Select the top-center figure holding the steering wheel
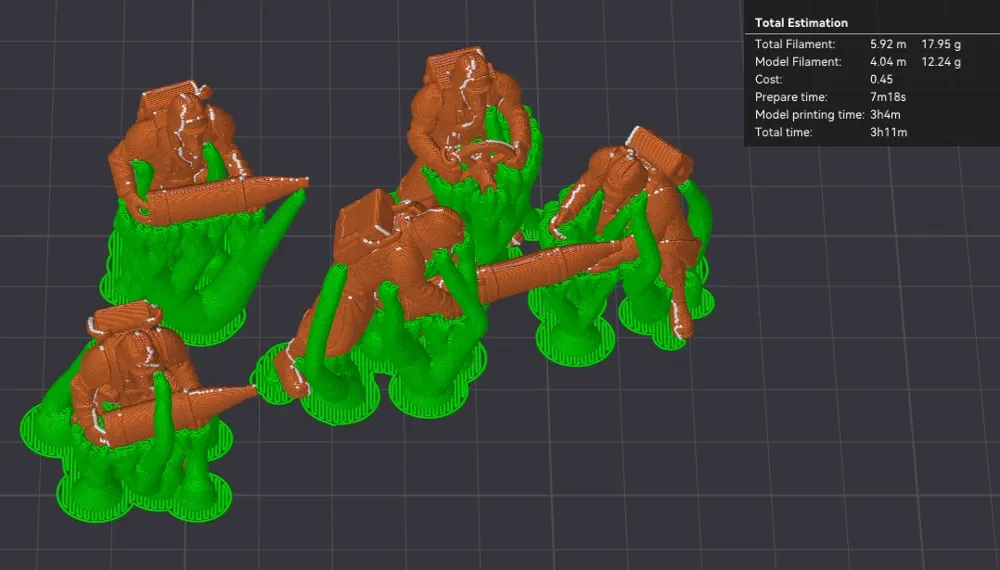This screenshot has height=570, width=1000. [x=469, y=121]
